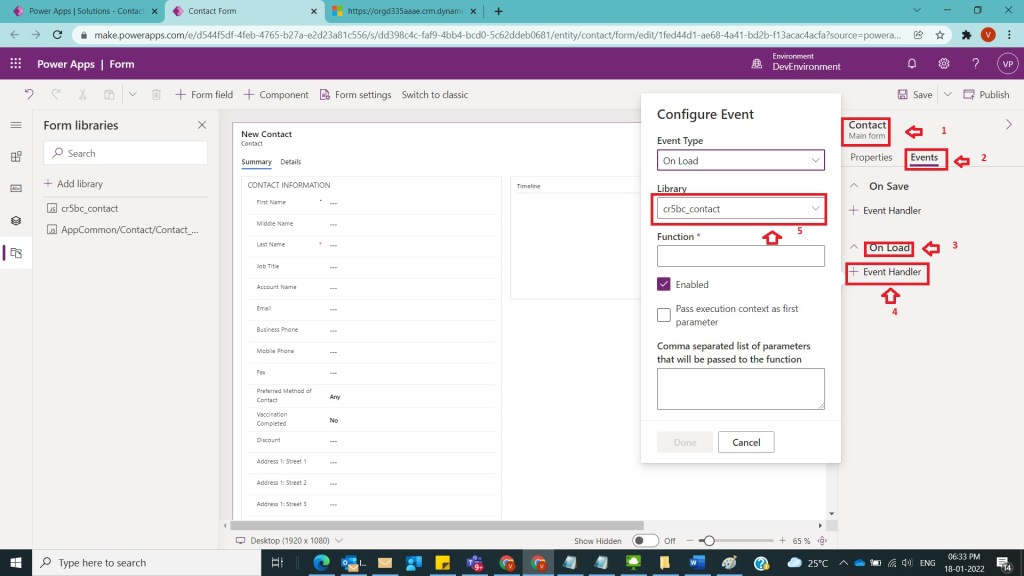This screenshot has height=576, width=1024.
Task: Click the app launcher waffle icon
Action: click(x=15, y=64)
